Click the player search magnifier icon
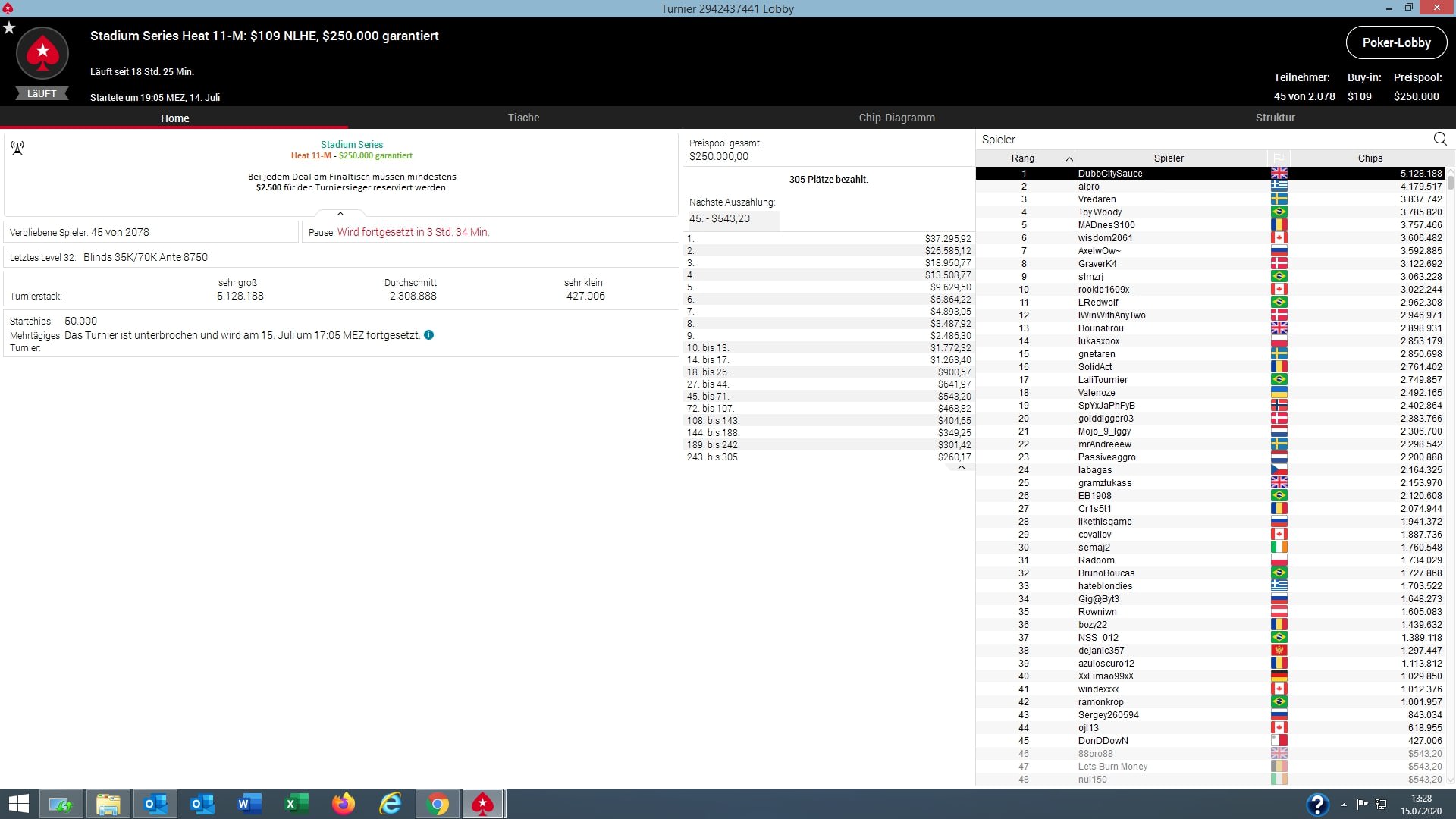The image size is (1456, 819). pos(1439,139)
